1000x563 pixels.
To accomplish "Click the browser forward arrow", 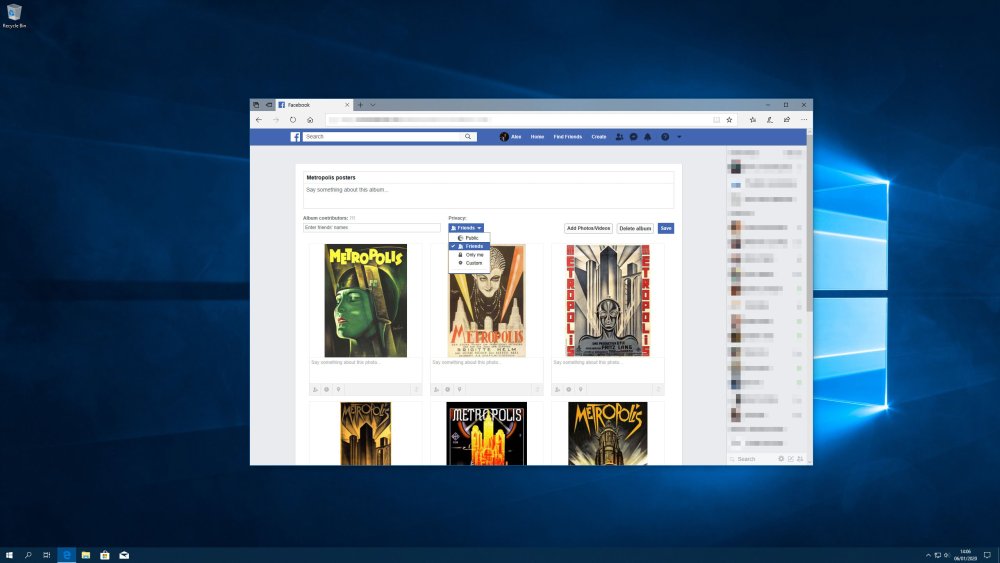I will 276,120.
